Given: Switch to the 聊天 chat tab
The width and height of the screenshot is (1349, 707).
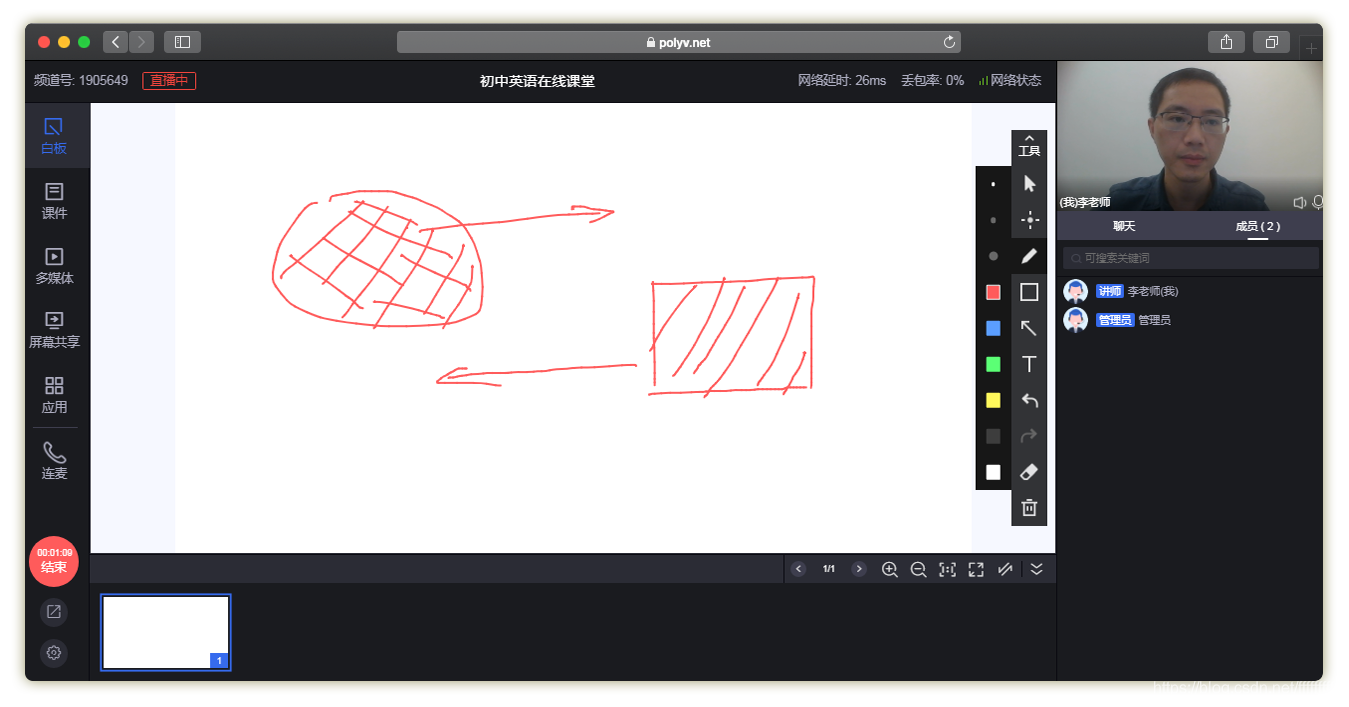Looking at the screenshot, I should [1124, 226].
